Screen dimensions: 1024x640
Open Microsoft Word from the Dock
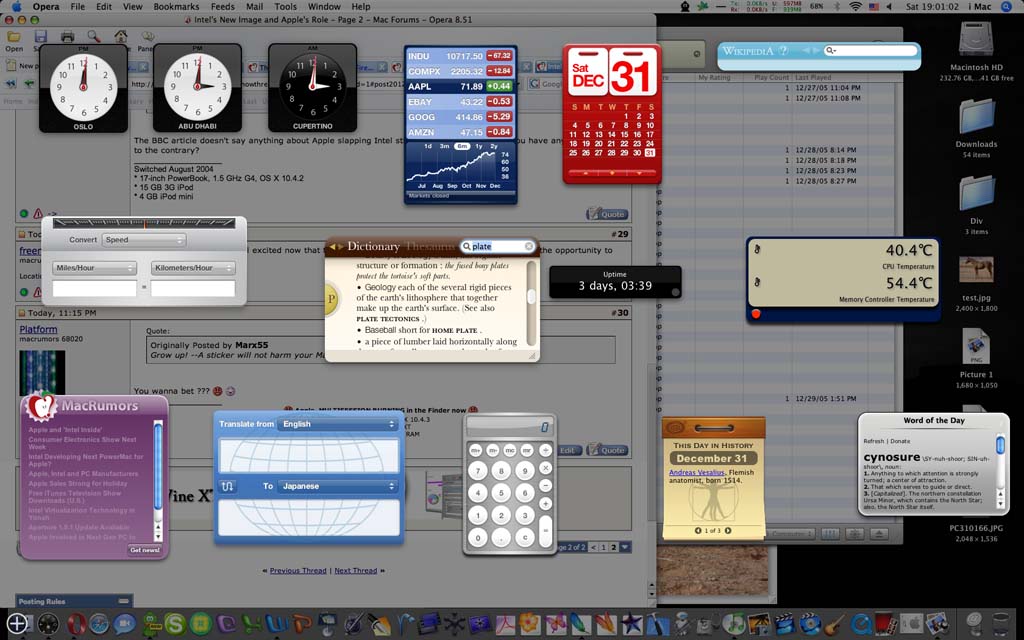tap(277, 624)
